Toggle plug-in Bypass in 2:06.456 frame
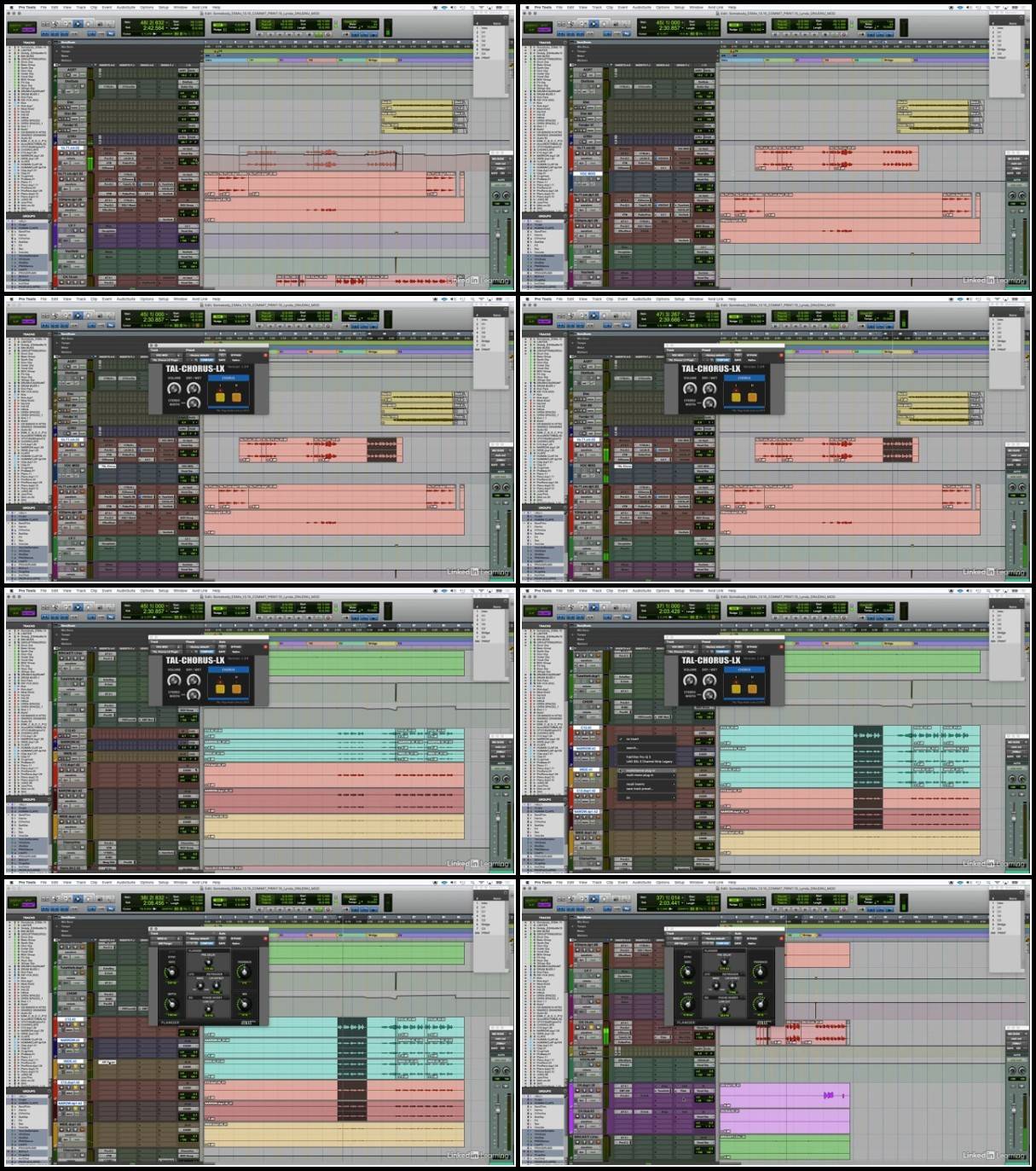The width and height of the screenshot is (1036, 1171). pyautogui.click(x=235, y=939)
